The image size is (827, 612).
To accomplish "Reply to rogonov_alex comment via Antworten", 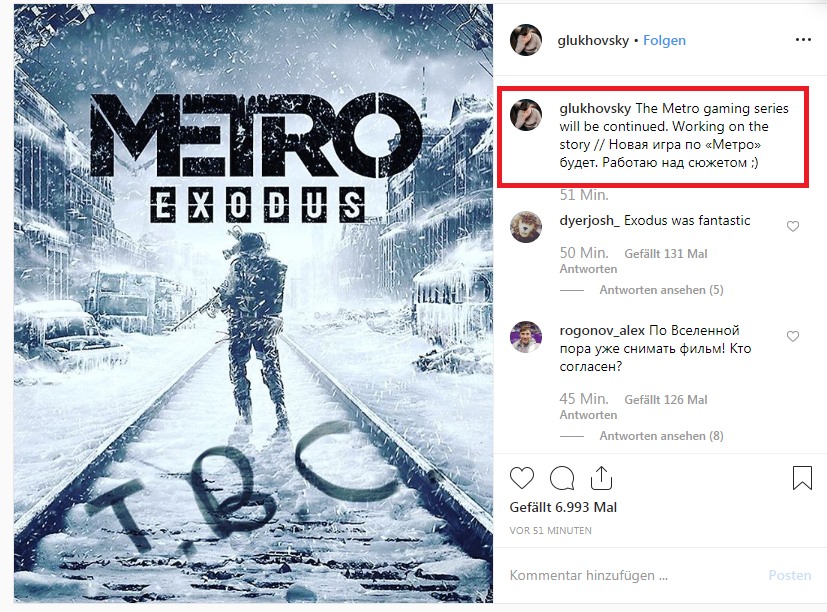I will point(588,415).
